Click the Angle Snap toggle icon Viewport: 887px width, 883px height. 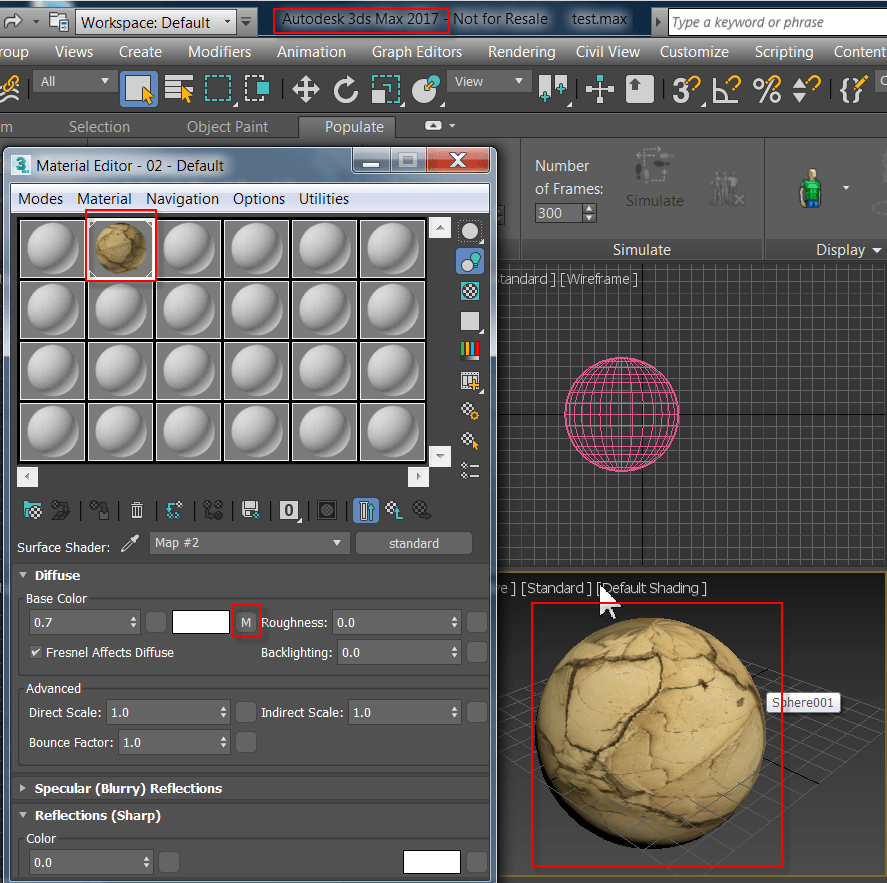pyautogui.click(x=726, y=90)
